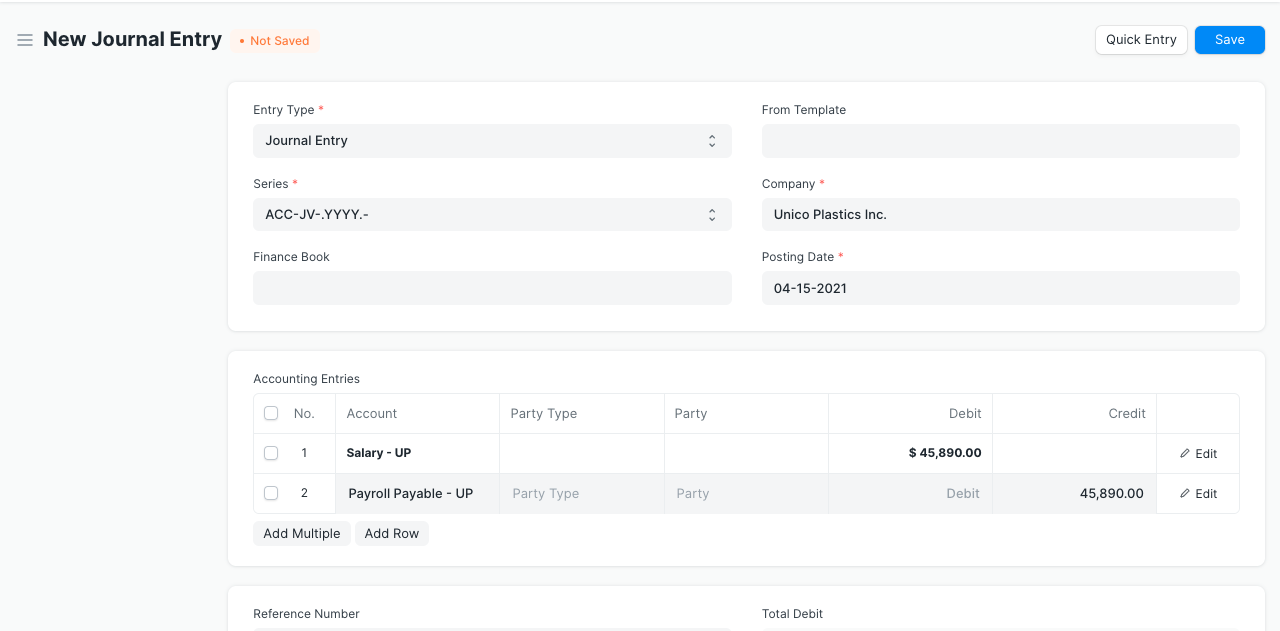The width and height of the screenshot is (1280, 631).
Task: Click the Party cell in row 2
Action: pyautogui.click(x=746, y=494)
